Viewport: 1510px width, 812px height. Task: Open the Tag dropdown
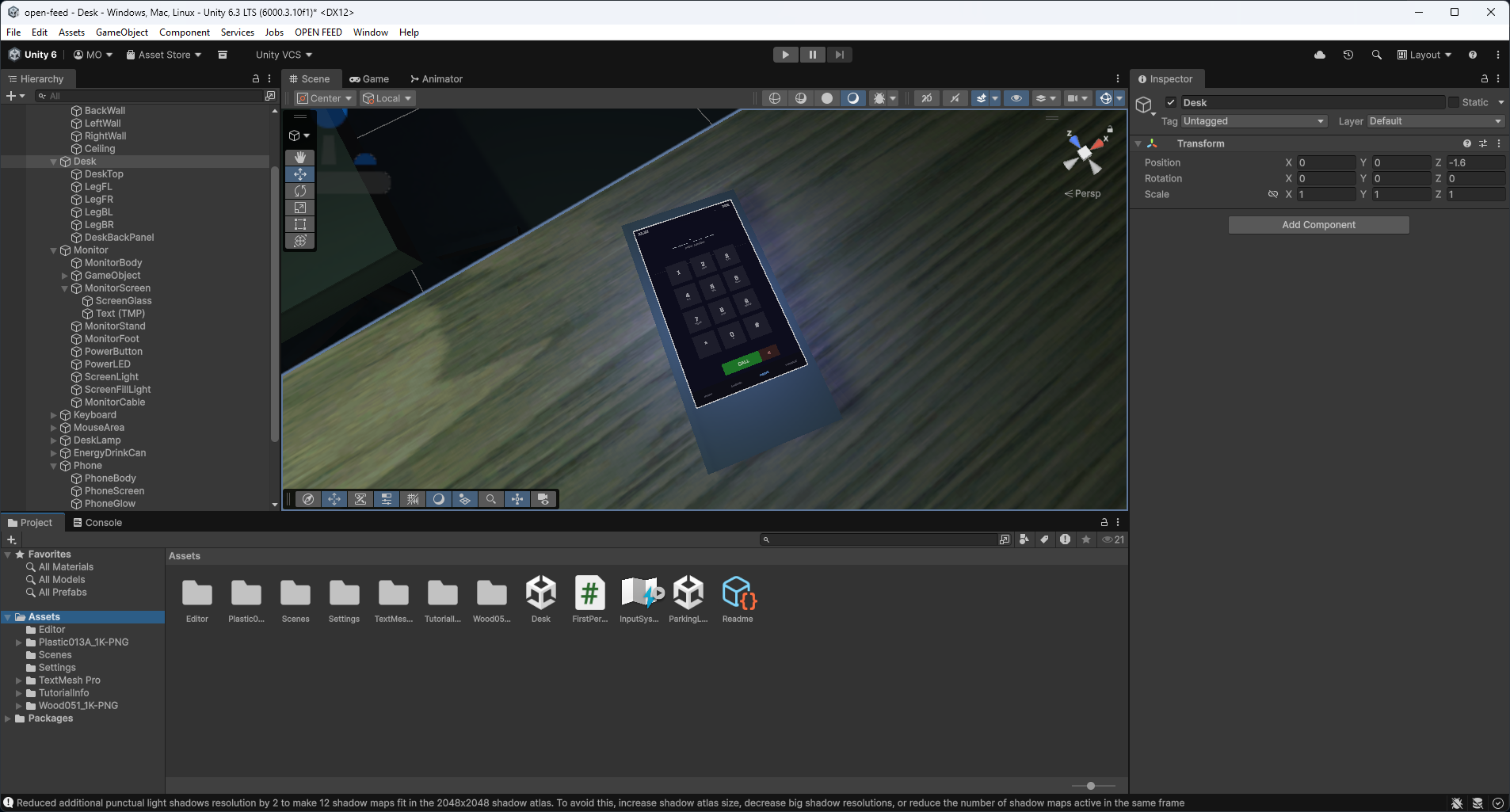pos(1253,121)
